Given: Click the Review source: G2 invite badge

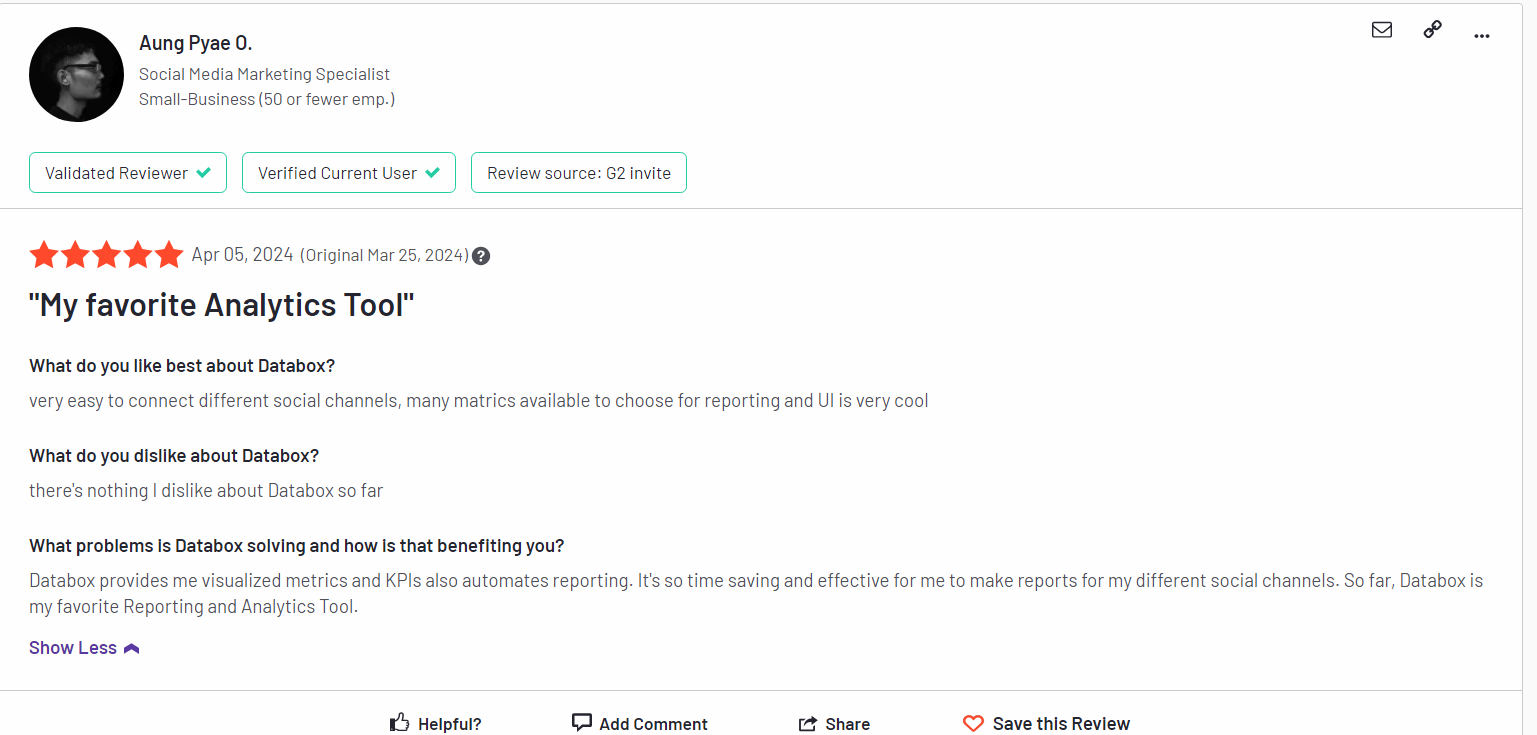Looking at the screenshot, I should click(579, 173).
